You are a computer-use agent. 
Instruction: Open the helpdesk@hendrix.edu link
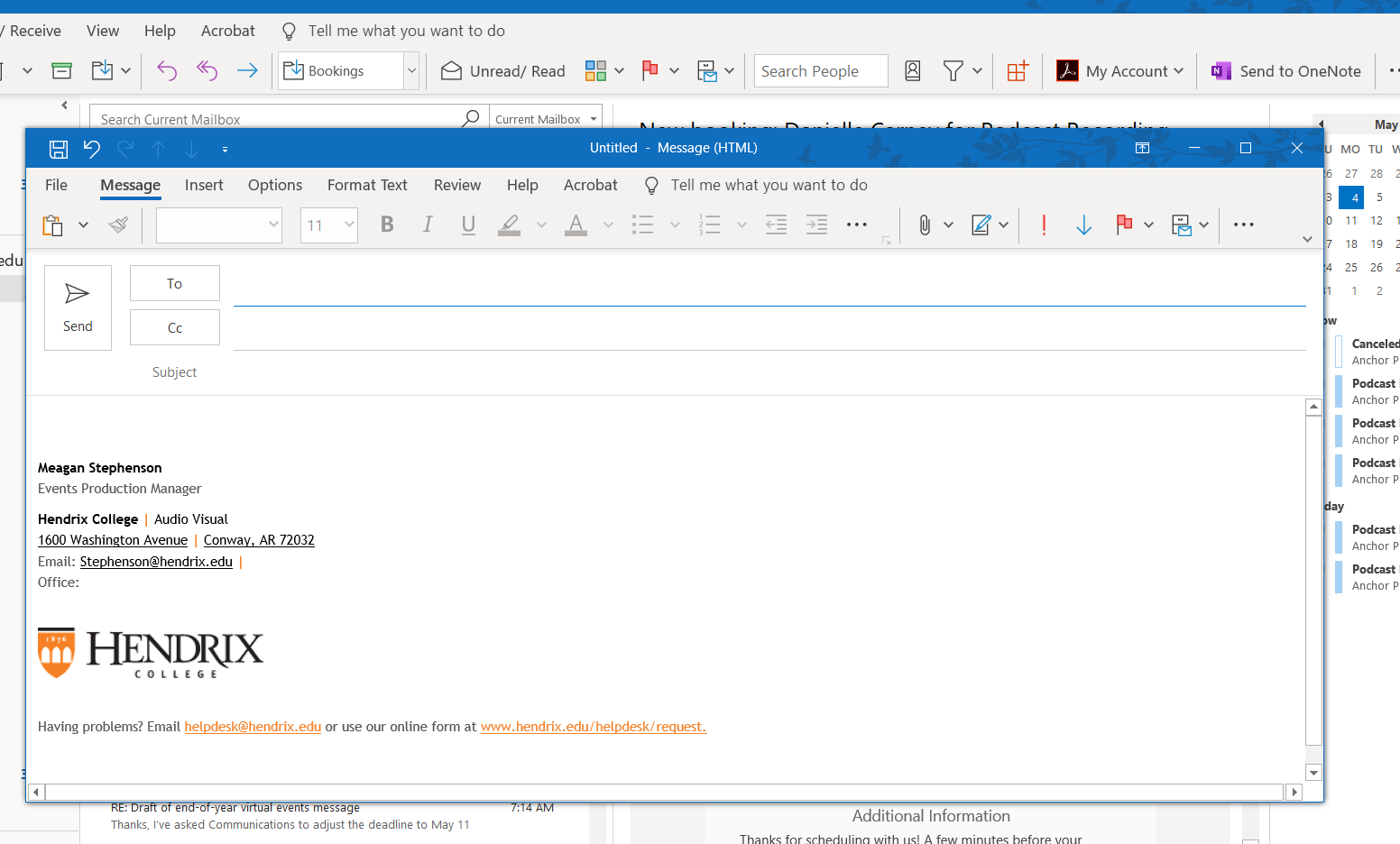pos(253,727)
